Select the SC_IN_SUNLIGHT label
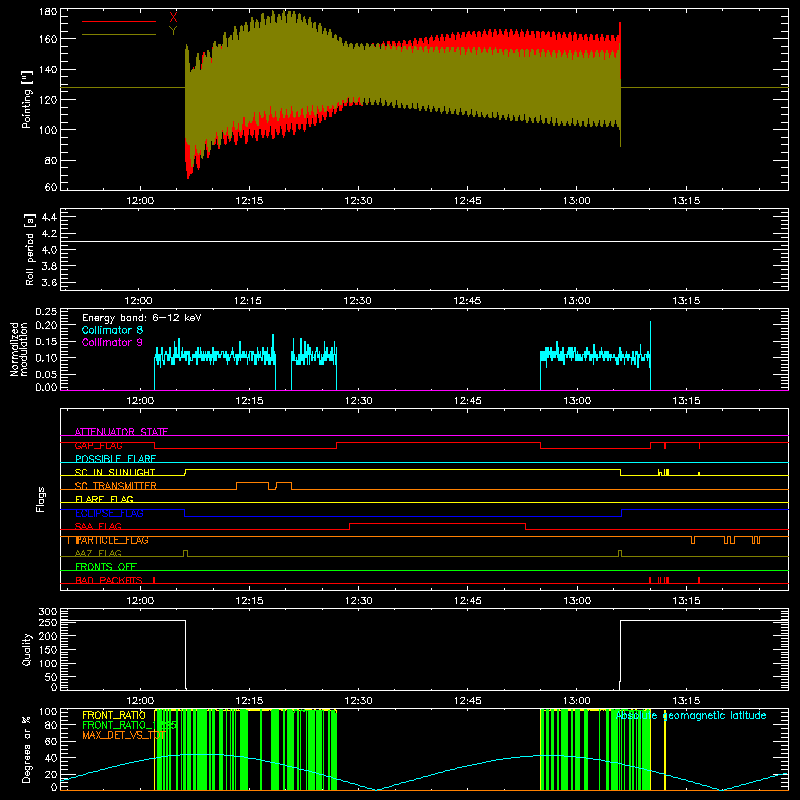Screen dimensions: 800x800 115,472
